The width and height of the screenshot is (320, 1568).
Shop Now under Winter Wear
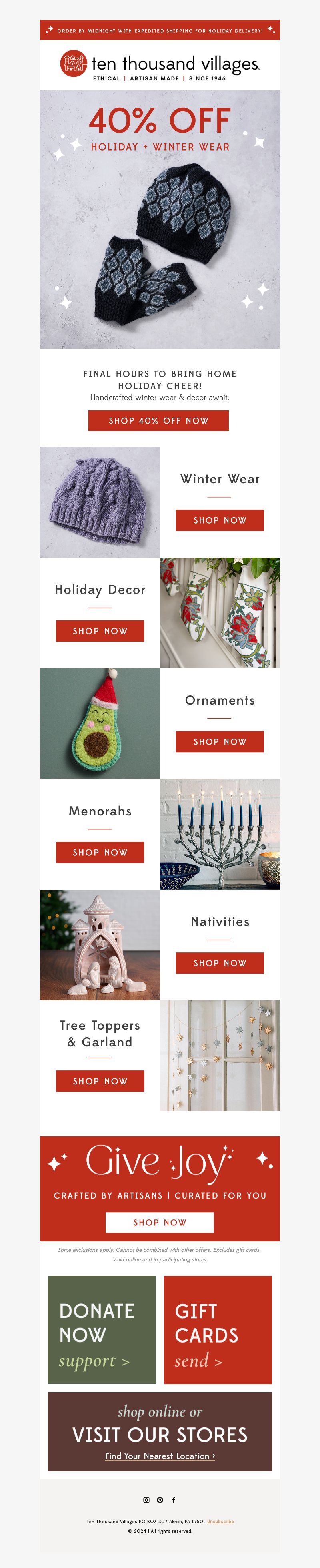tap(220, 520)
